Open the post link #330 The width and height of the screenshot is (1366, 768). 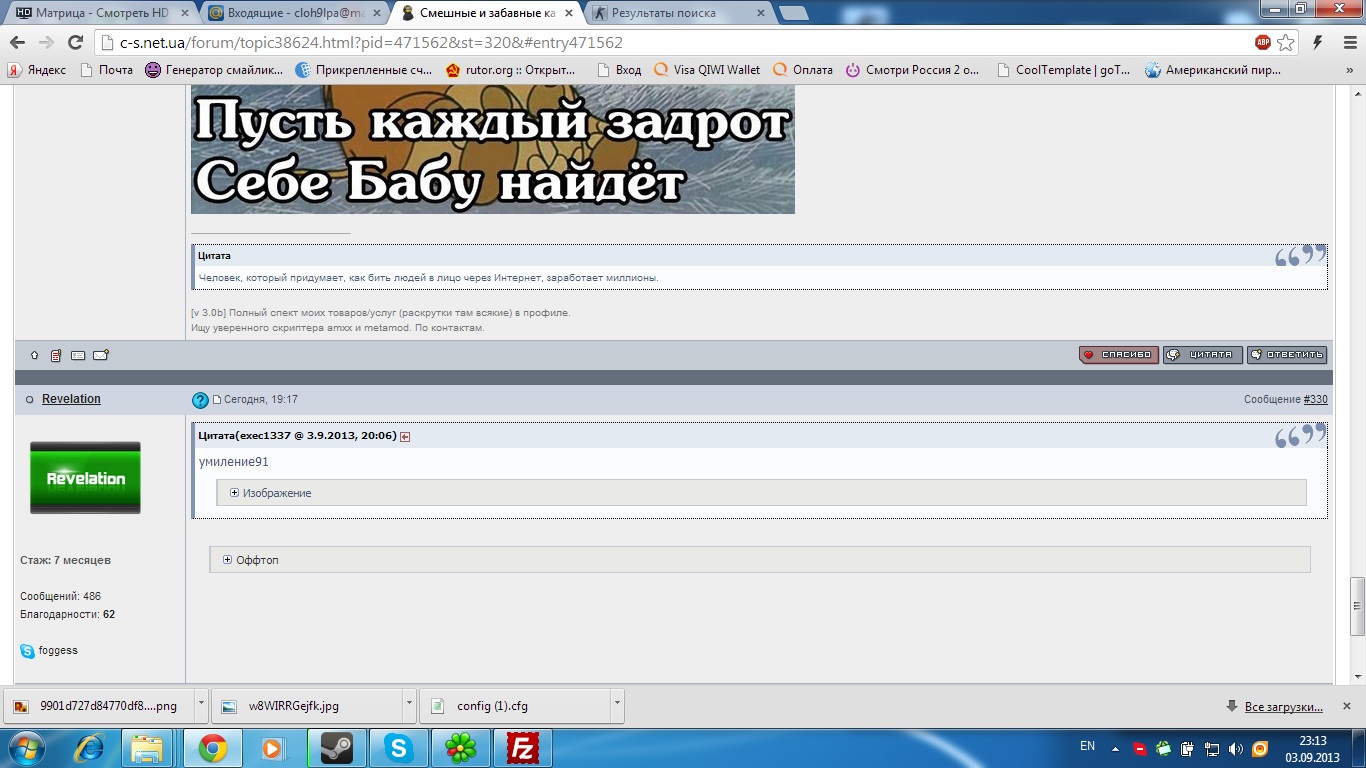pyautogui.click(x=1315, y=399)
